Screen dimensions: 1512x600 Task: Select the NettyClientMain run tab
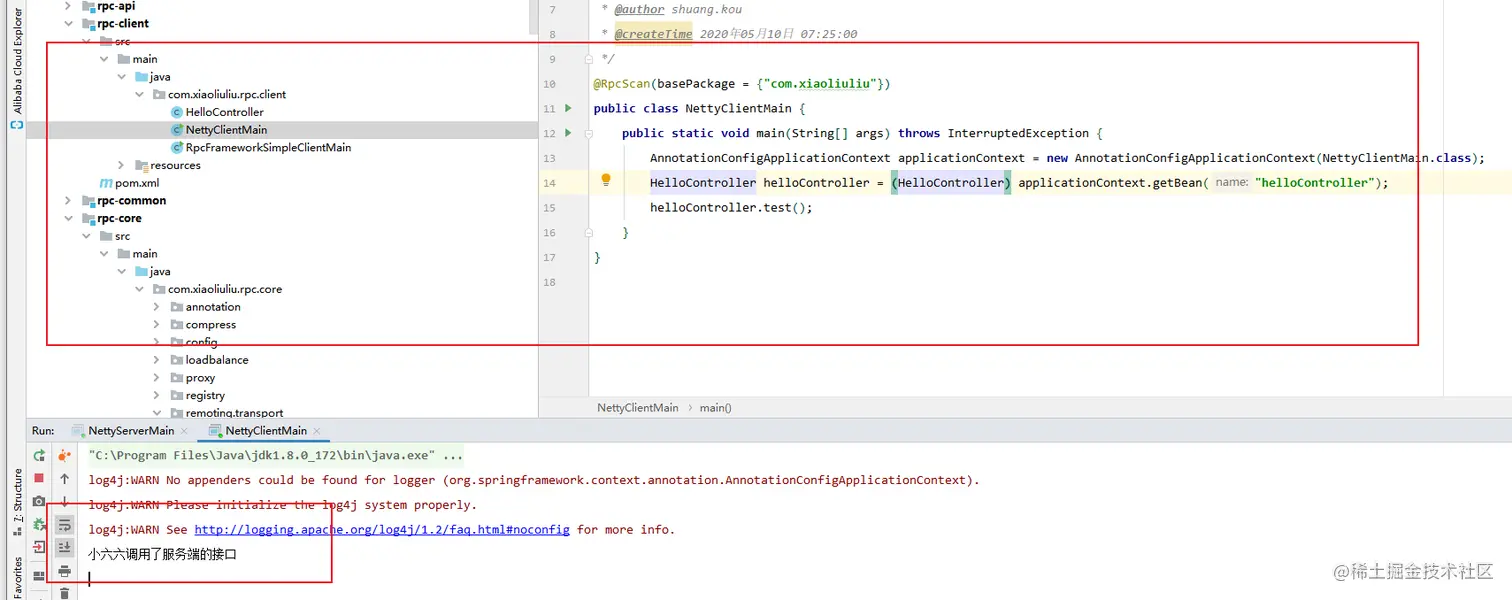(x=266, y=431)
